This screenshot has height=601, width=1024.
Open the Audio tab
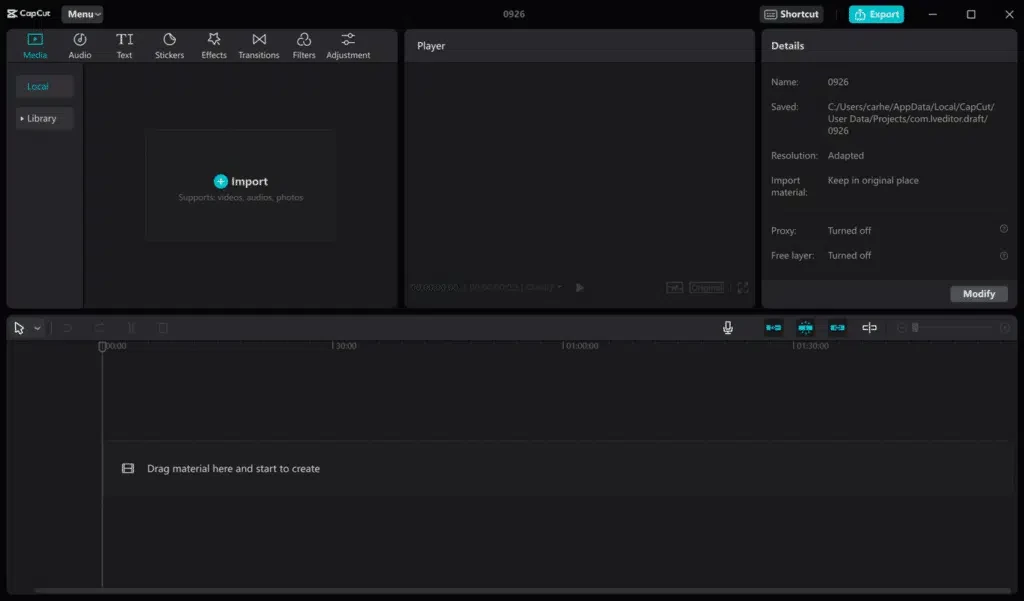pyautogui.click(x=80, y=45)
